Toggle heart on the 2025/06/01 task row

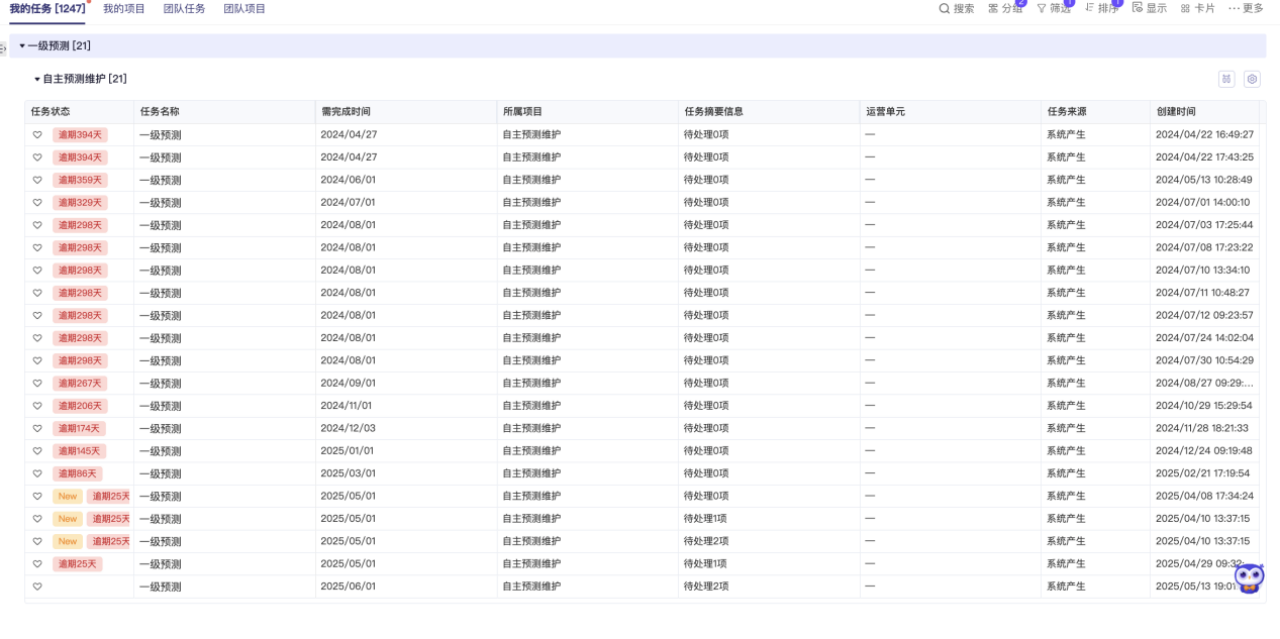point(37,587)
